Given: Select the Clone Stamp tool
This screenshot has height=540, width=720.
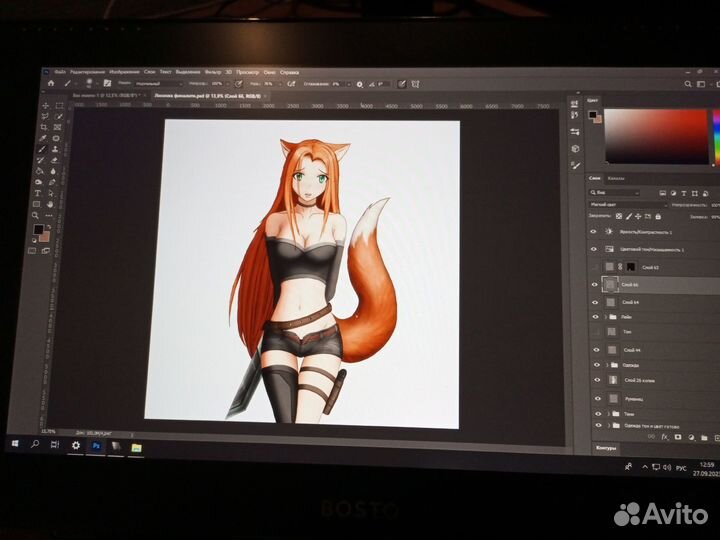Looking at the screenshot, I should coord(55,149).
